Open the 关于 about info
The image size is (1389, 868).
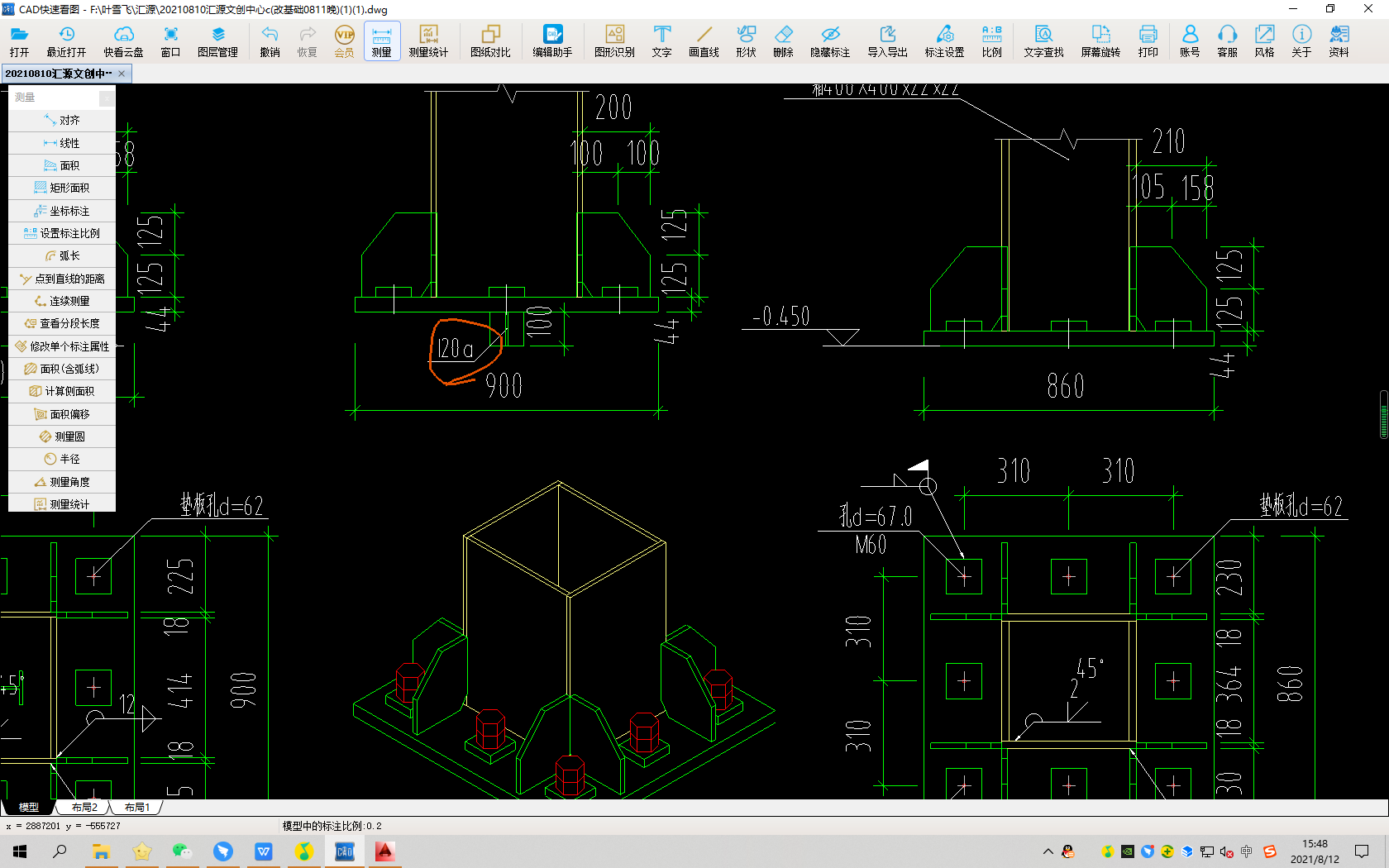[x=1301, y=41]
